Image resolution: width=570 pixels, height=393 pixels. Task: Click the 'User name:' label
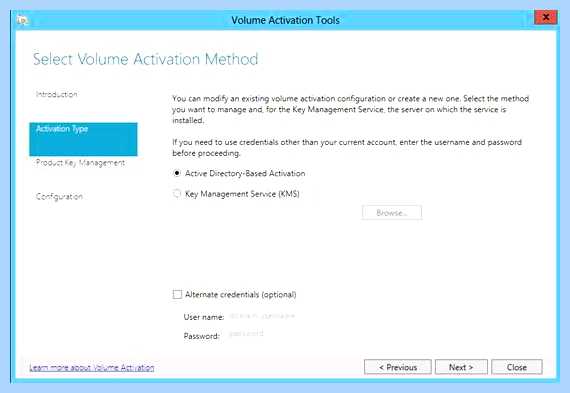[204, 317]
